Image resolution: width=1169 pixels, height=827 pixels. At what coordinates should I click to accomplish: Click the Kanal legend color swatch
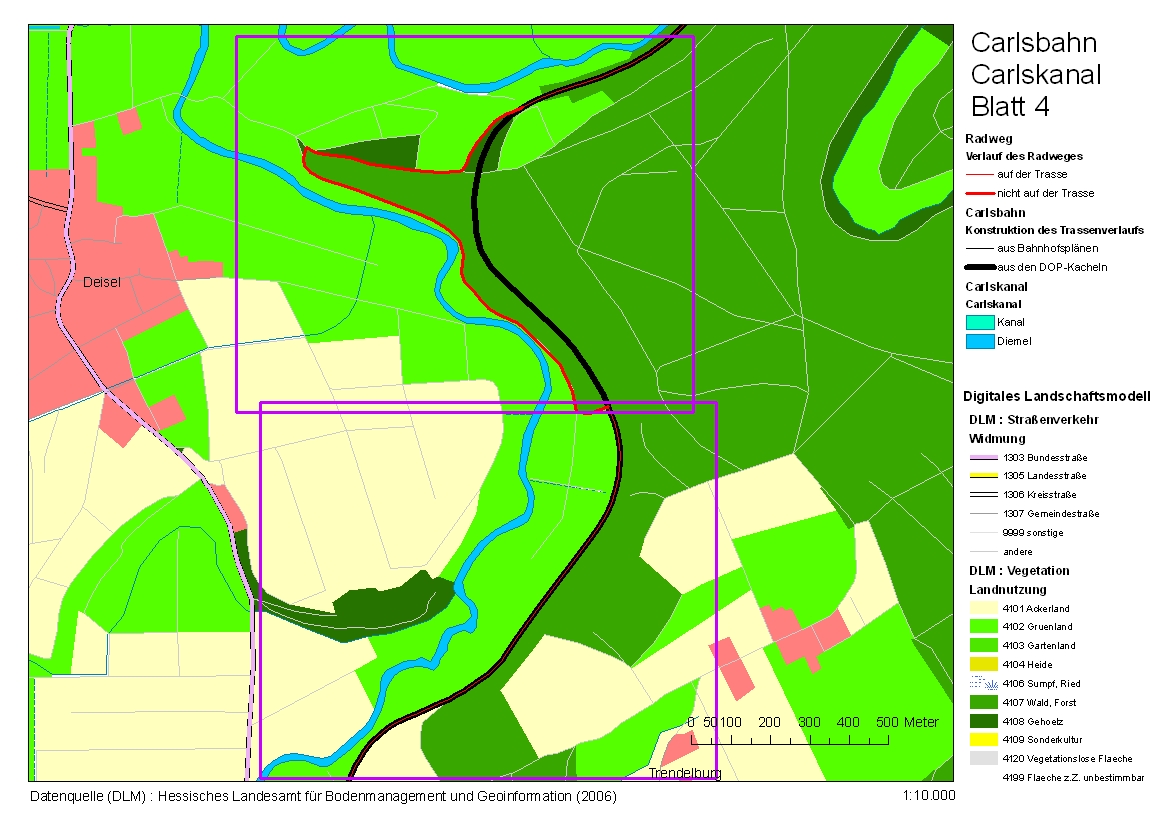coord(980,322)
